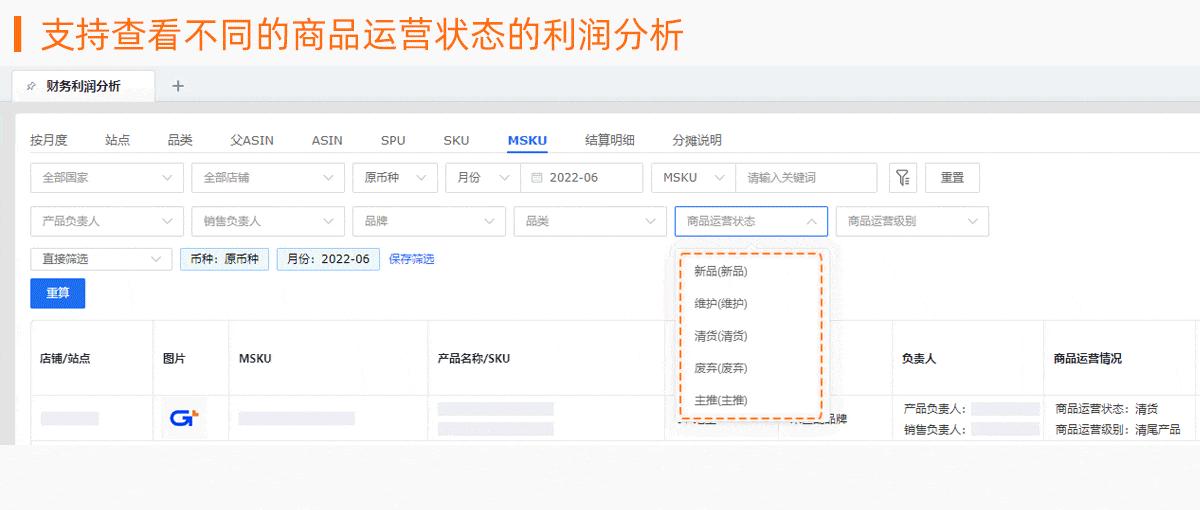
Task: Click the 重置 button
Action: 952,178
